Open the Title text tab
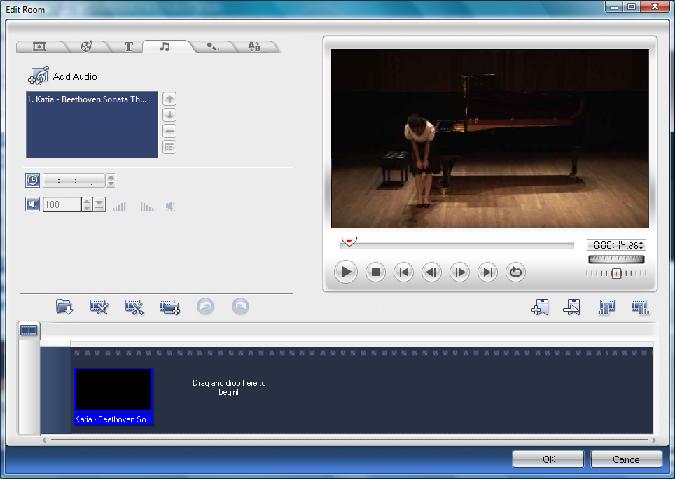This screenshot has width=676, height=481. coord(128,46)
